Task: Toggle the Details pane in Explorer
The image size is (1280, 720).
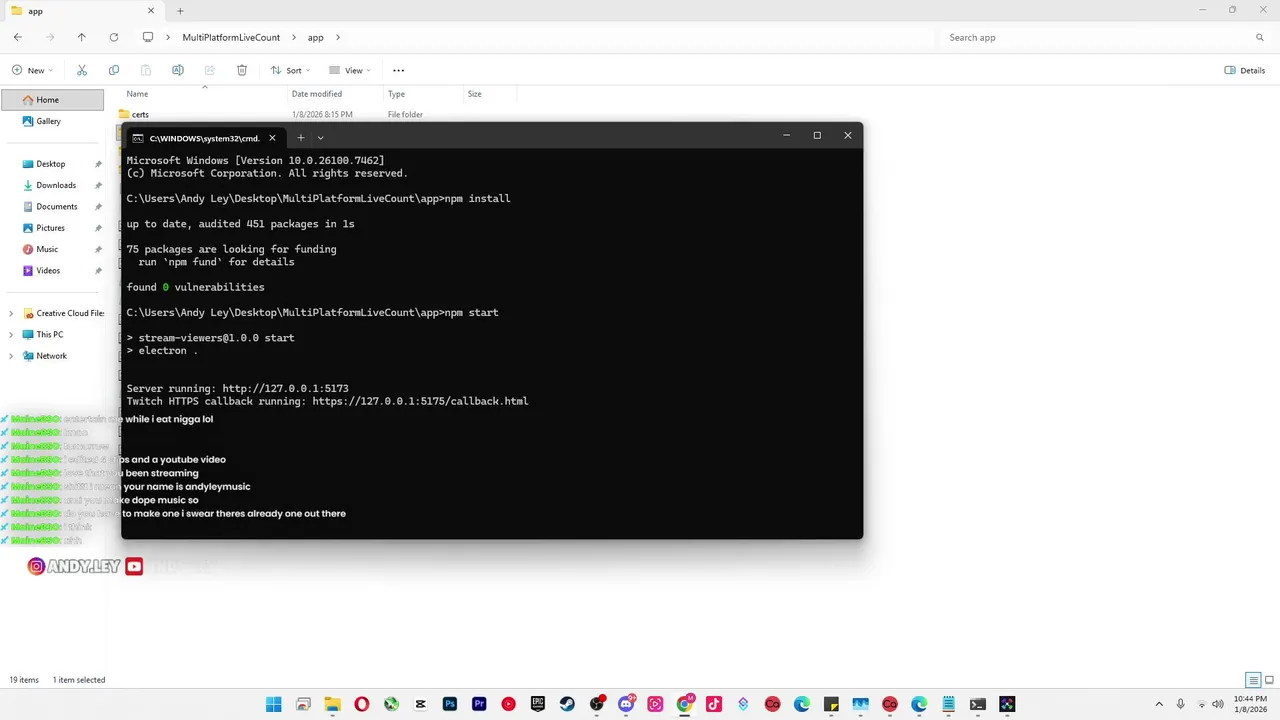Action: [x=1245, y=70]
